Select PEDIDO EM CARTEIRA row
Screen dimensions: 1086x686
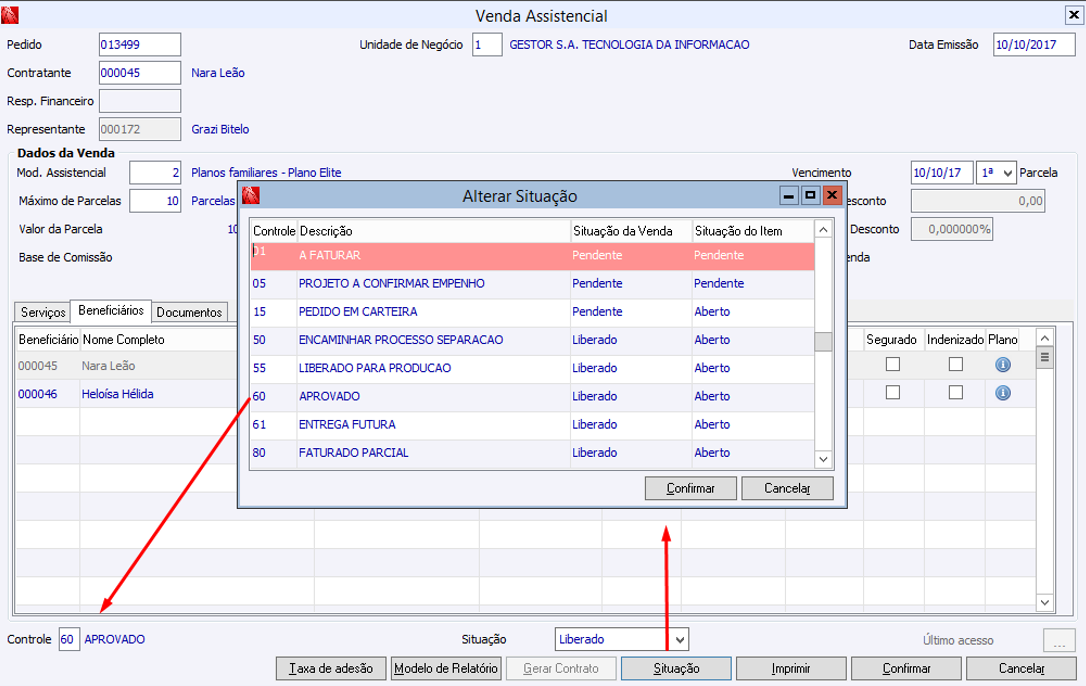(532, 312)
